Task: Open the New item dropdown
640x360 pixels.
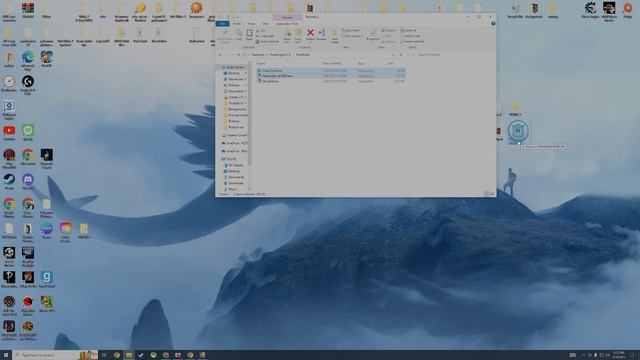Action: point(351,30)
